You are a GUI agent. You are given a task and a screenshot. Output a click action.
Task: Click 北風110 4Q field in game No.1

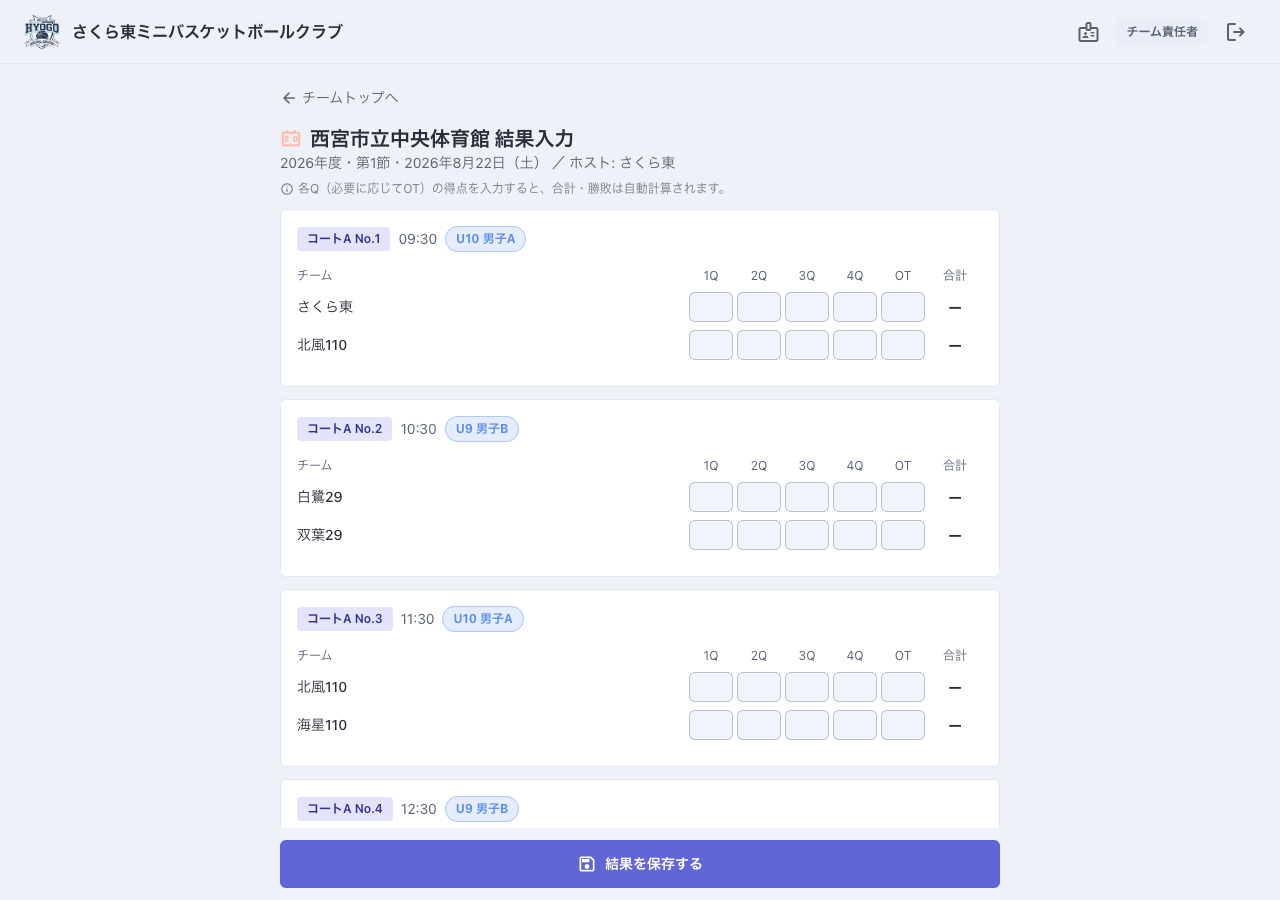(855, 345)
